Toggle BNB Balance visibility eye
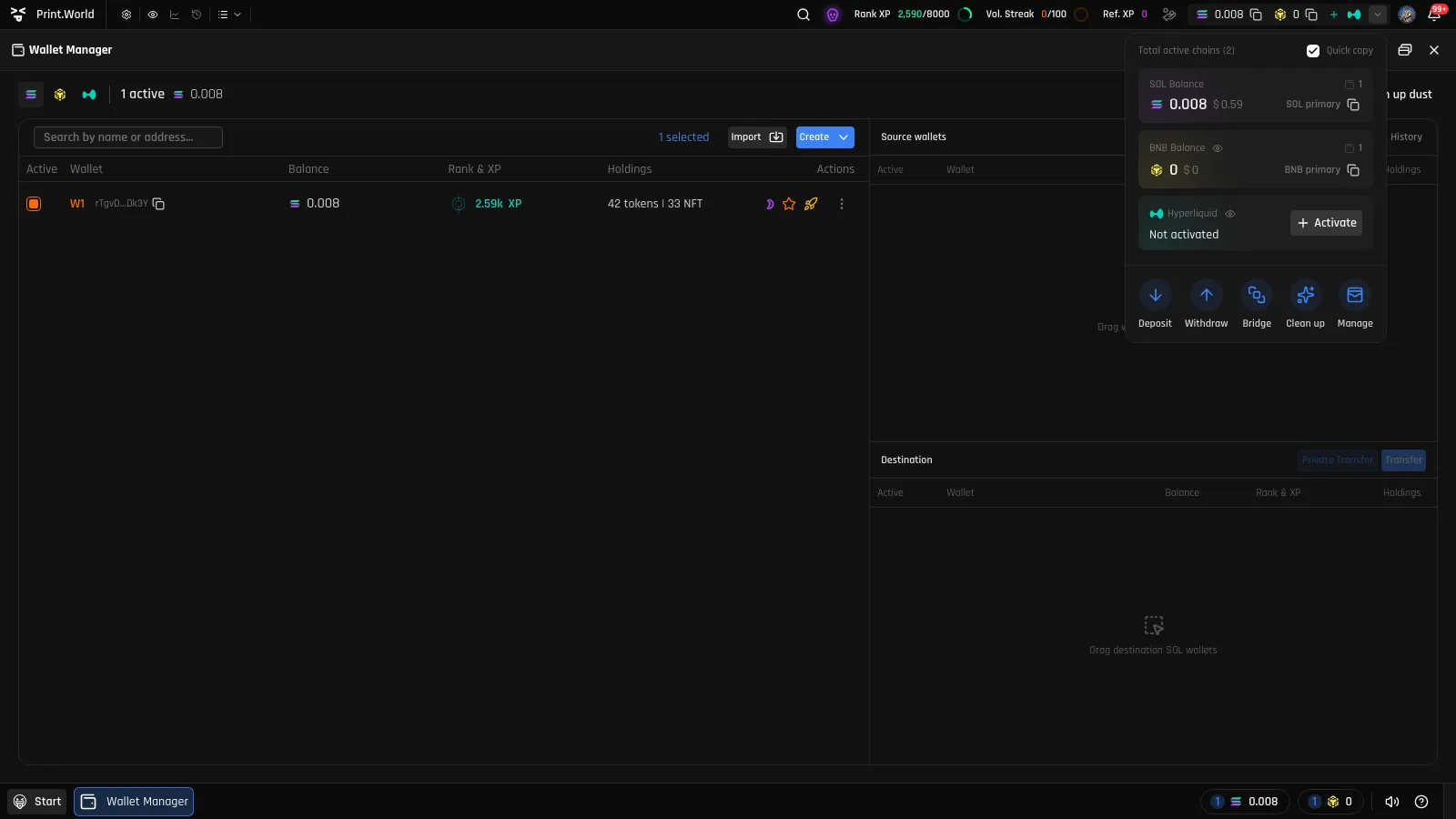 1218,148
